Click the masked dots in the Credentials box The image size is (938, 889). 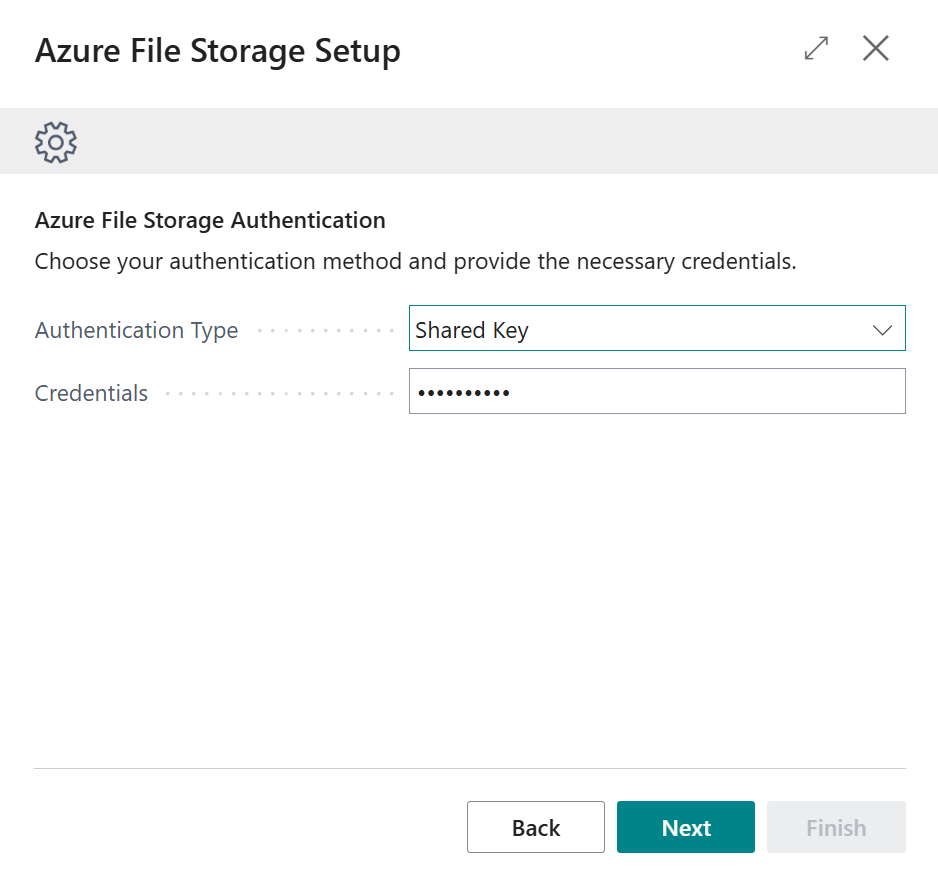(463, 393)
